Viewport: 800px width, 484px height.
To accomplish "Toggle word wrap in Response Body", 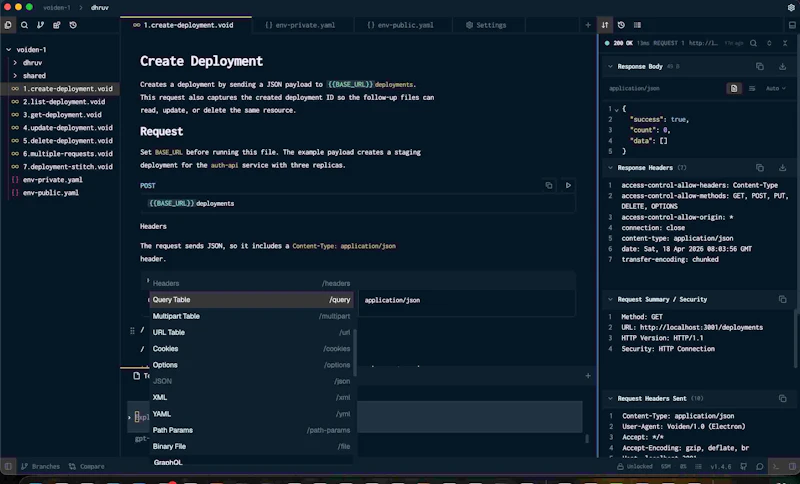I will tap(752, 88).
